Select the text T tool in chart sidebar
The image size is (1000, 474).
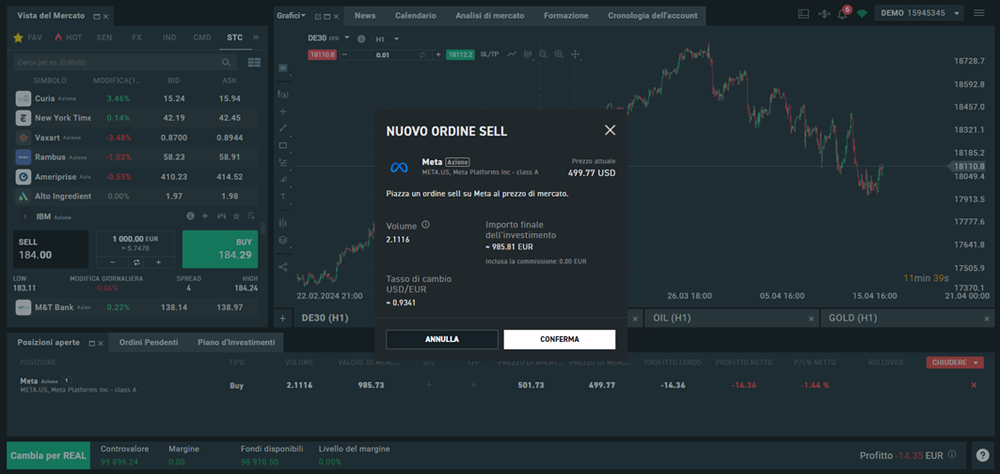tap(283, 196)
